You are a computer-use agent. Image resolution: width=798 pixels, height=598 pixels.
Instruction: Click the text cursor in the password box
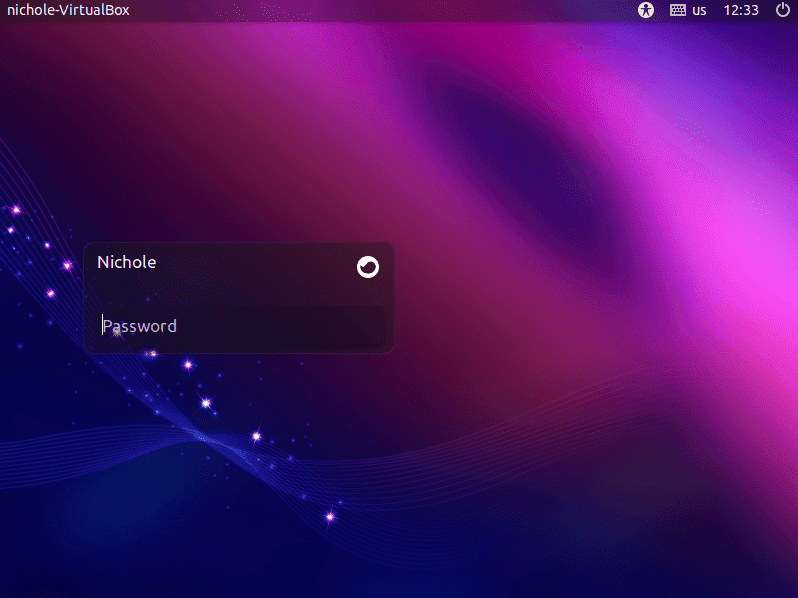103,326
